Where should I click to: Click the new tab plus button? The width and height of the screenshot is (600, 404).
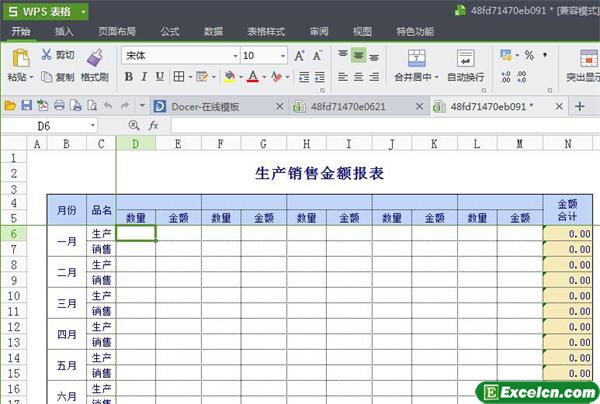pos(579,105)
